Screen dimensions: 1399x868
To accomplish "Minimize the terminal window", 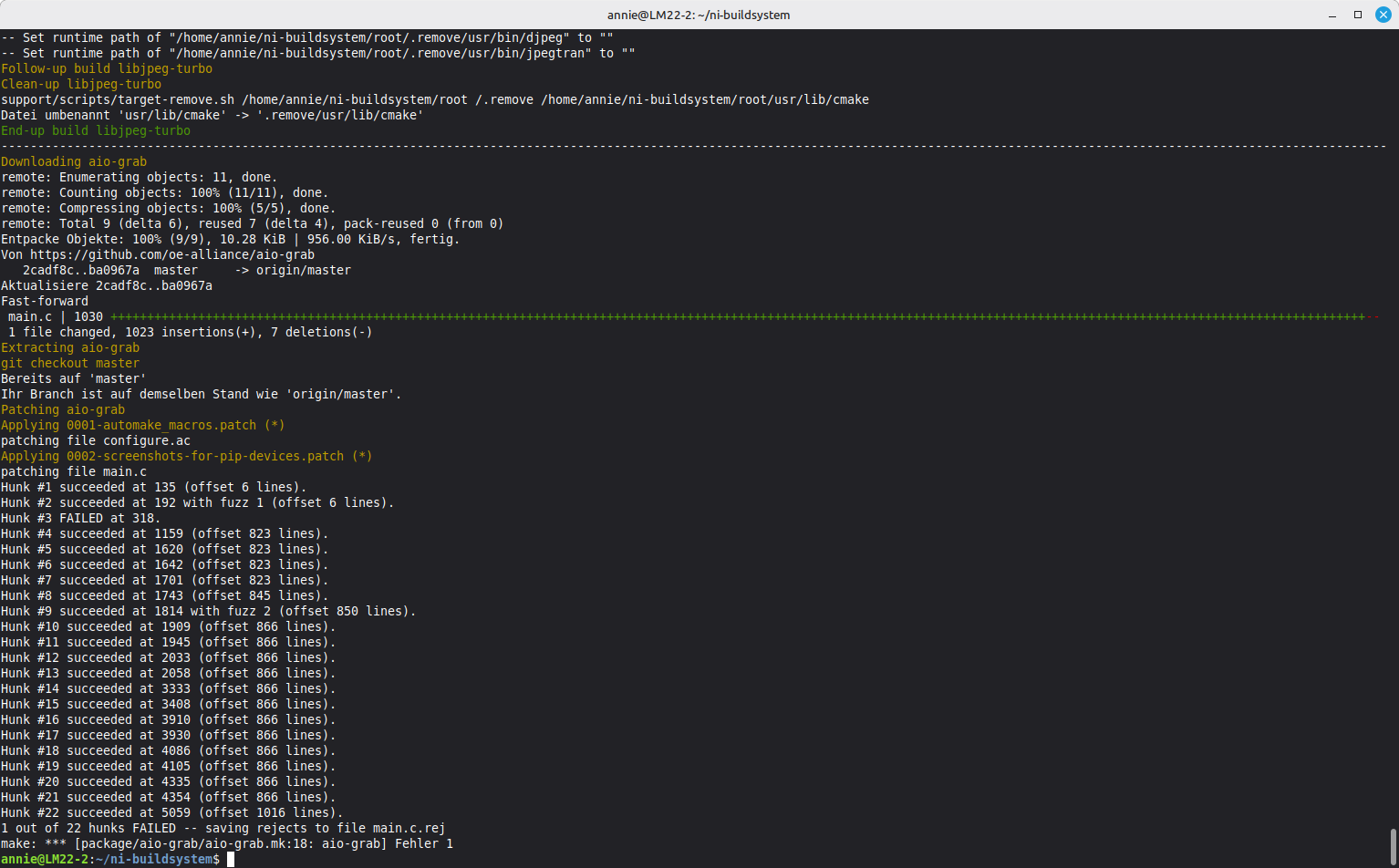I will (x=1332, y=15).
